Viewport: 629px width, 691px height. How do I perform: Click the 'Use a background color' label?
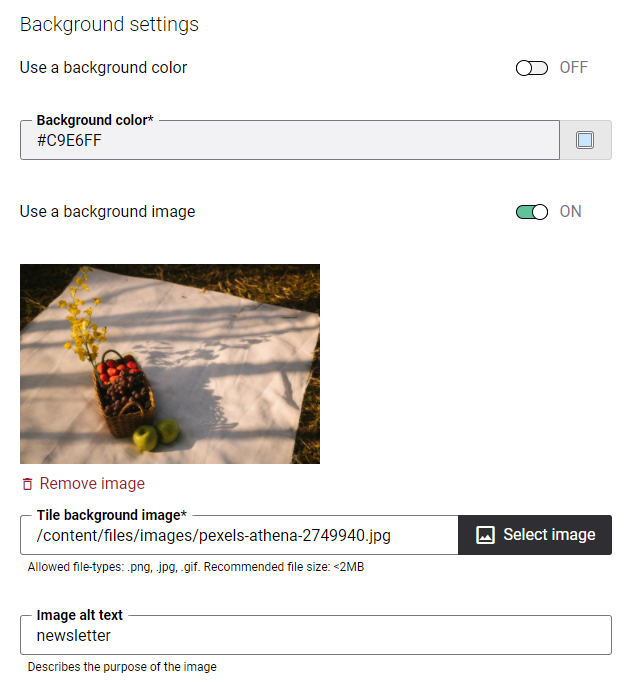pyautogui.click(x=104, y=68)
